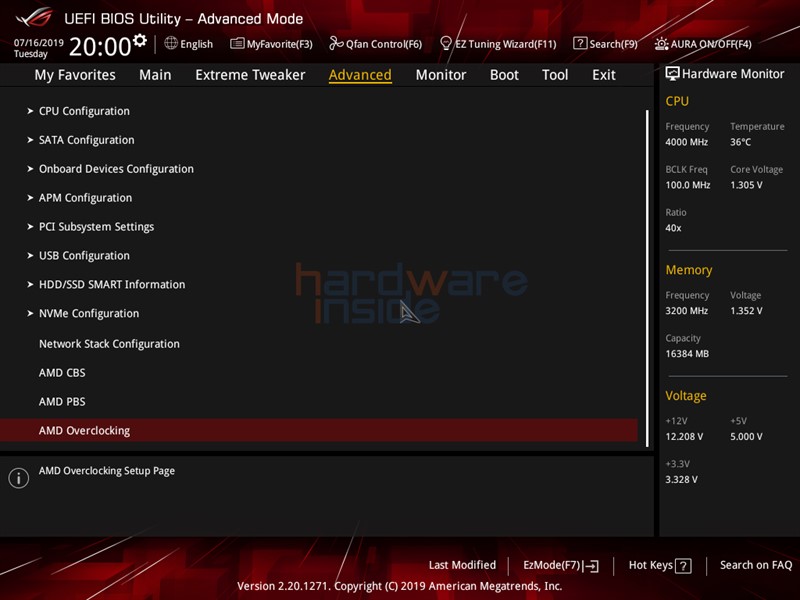Image resolution: width=800 pixels, height=600 pixels.
Task: Click the ROG logo icon
Action: [35, 17]
